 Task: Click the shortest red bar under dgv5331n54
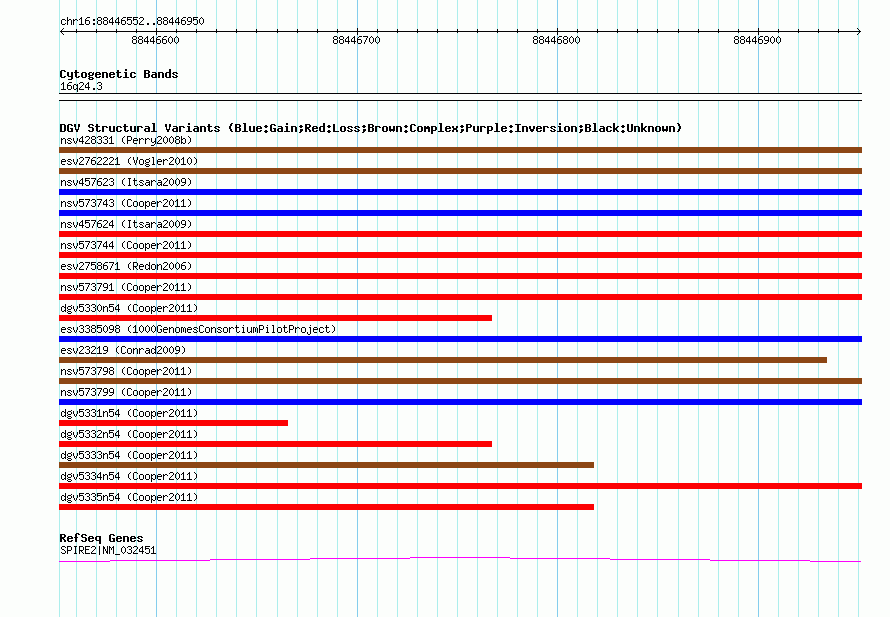pyautogui.click(x=173, y=423)
